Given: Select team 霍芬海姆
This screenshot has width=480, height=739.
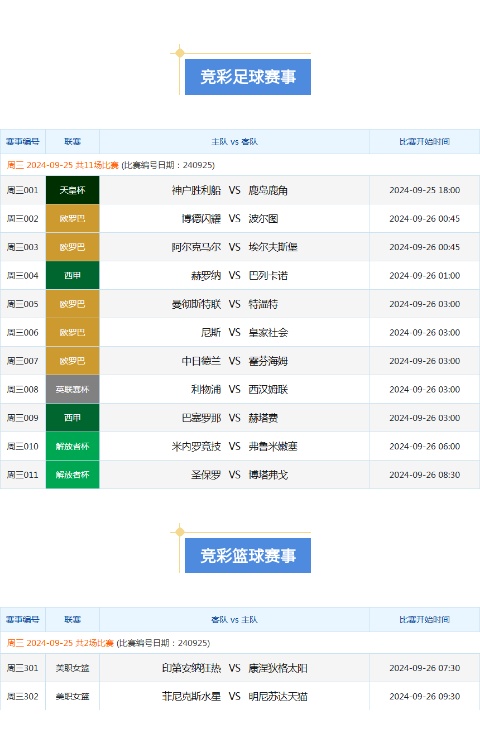Looking at the screenshot, I should [x=268, y=361].
